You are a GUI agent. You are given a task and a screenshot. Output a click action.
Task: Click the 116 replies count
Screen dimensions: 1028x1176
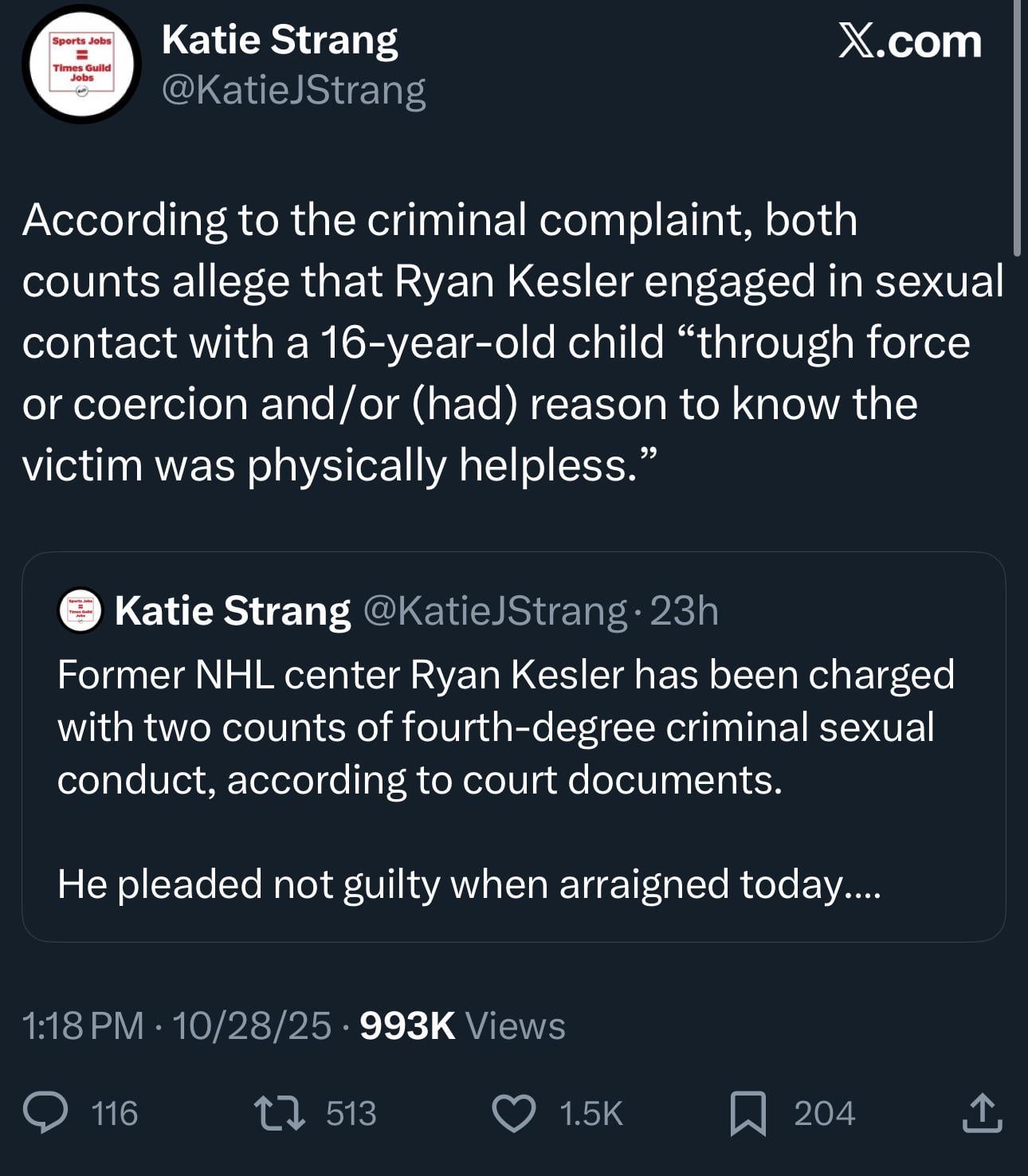(x=115, y=1113)
